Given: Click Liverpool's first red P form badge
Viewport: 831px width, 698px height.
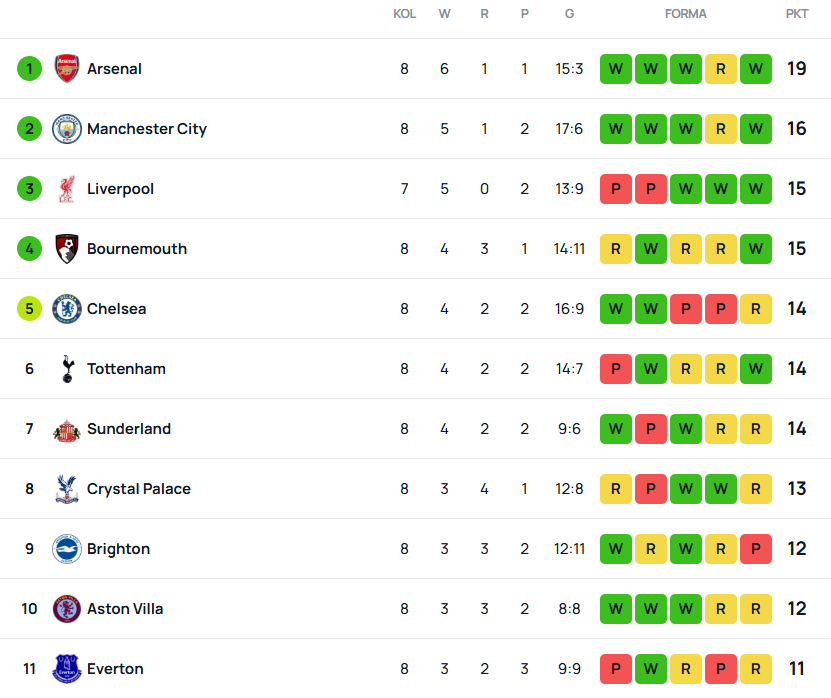Looking at the screenshot, I should [x=616, y=189].
